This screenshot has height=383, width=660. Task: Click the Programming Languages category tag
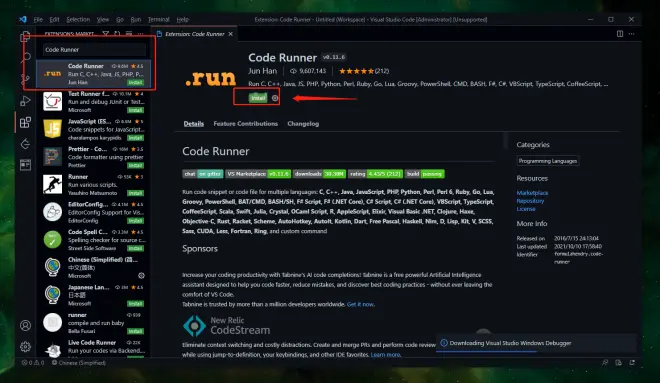coord(548,161)
